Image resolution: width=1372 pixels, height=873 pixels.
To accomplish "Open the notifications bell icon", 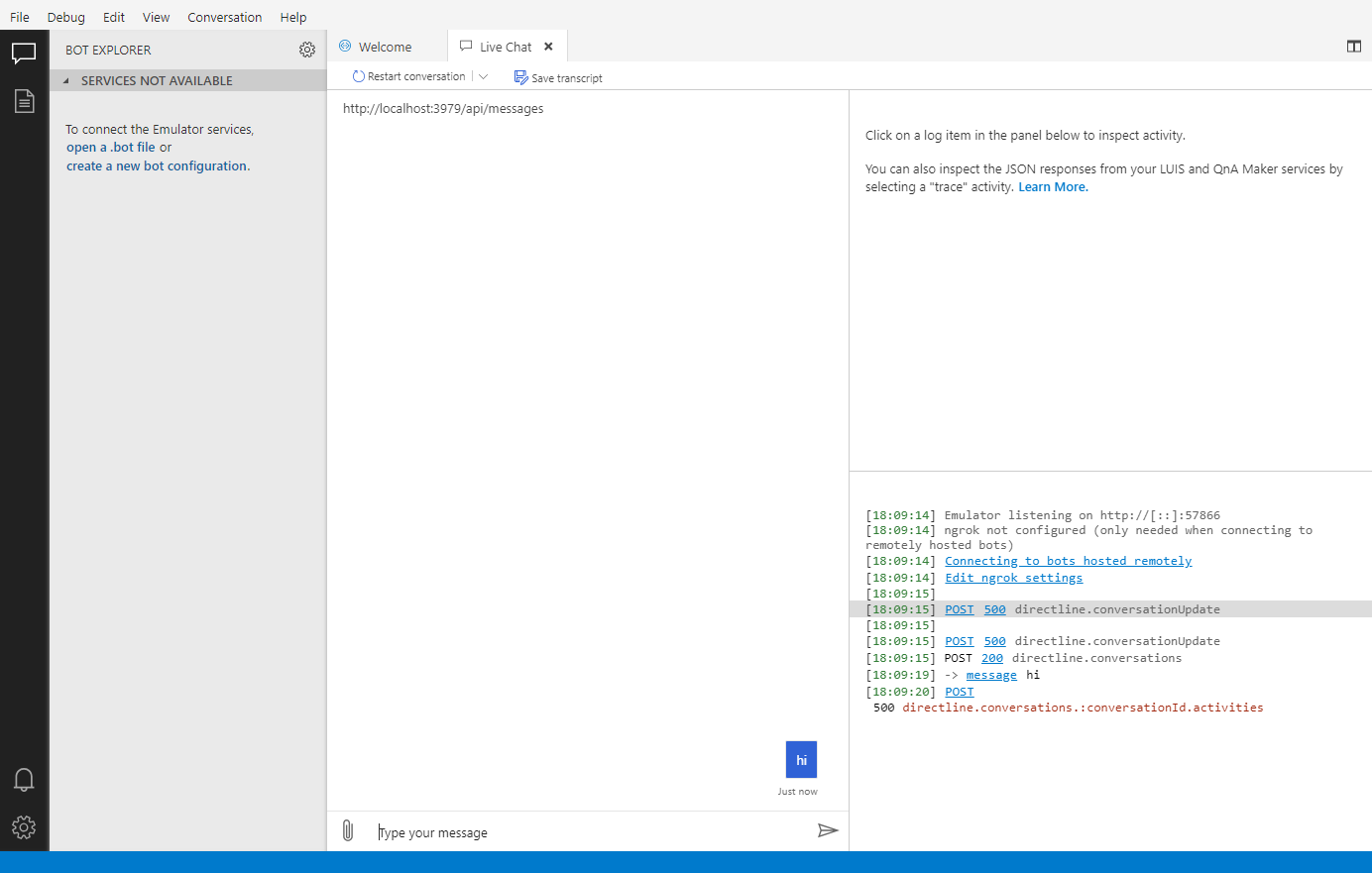I will [x=24, y=780].
